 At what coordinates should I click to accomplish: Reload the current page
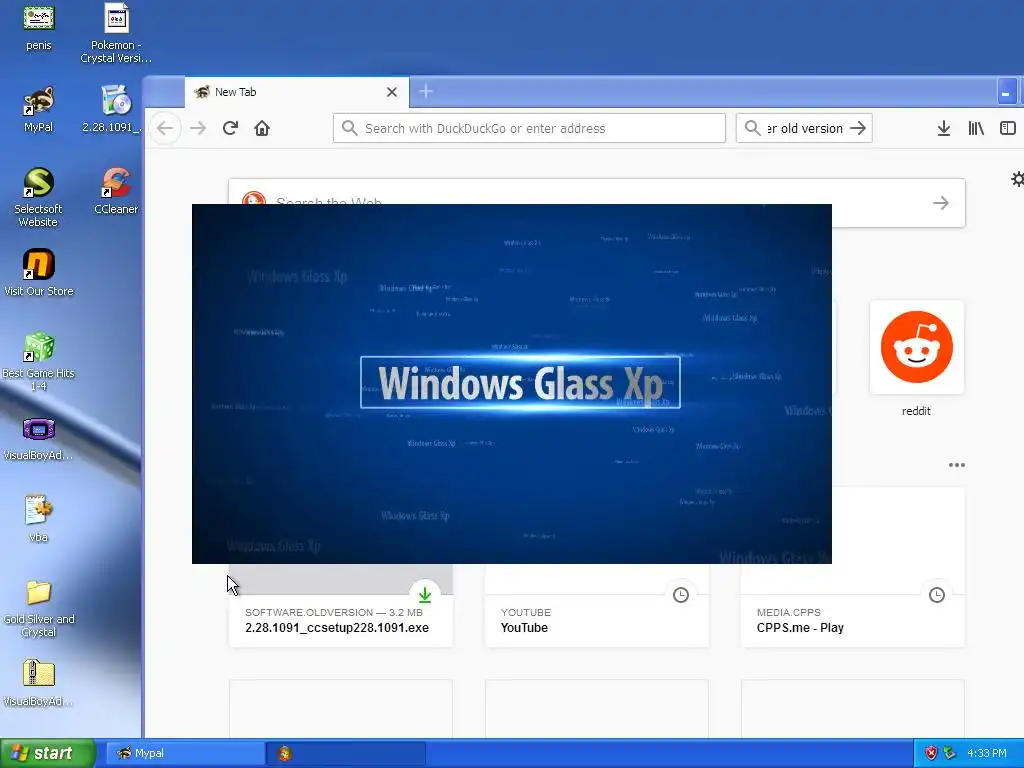[x=230, y=128]
